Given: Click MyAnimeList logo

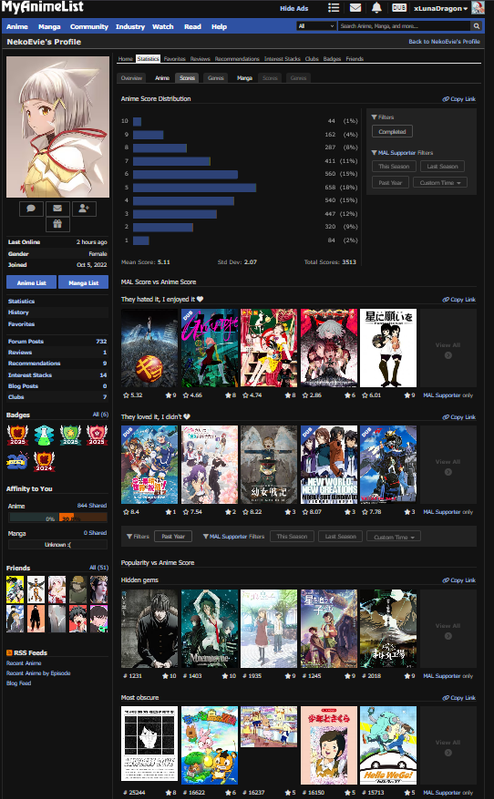Looking at the screenshot, I should 43,7.
